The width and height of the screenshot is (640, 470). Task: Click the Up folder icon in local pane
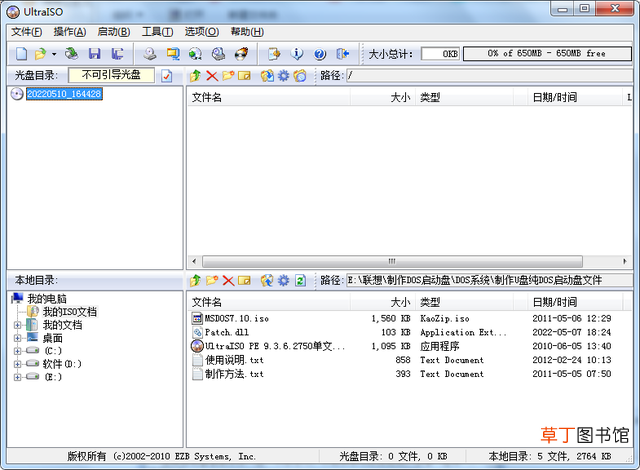[196, 280]
